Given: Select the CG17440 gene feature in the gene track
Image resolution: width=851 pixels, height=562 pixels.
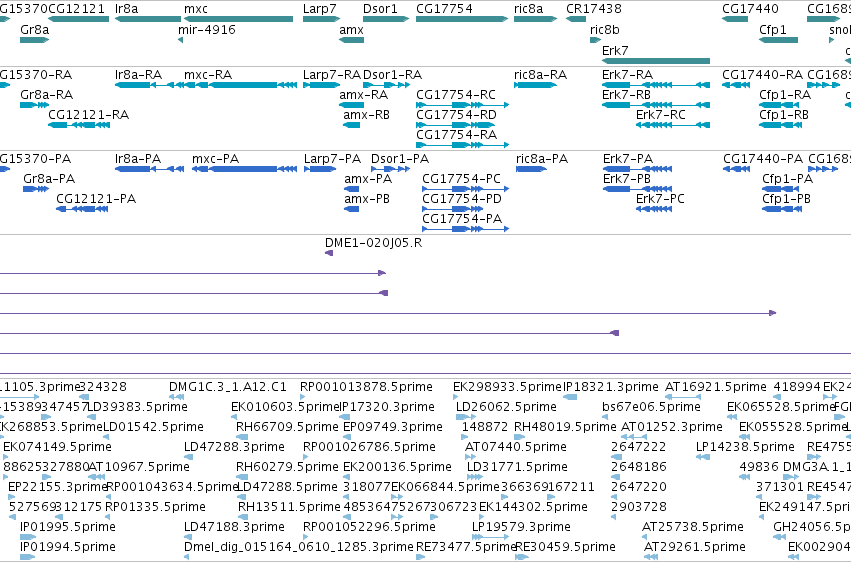Looking at the screenshot, I should [735, 19].
